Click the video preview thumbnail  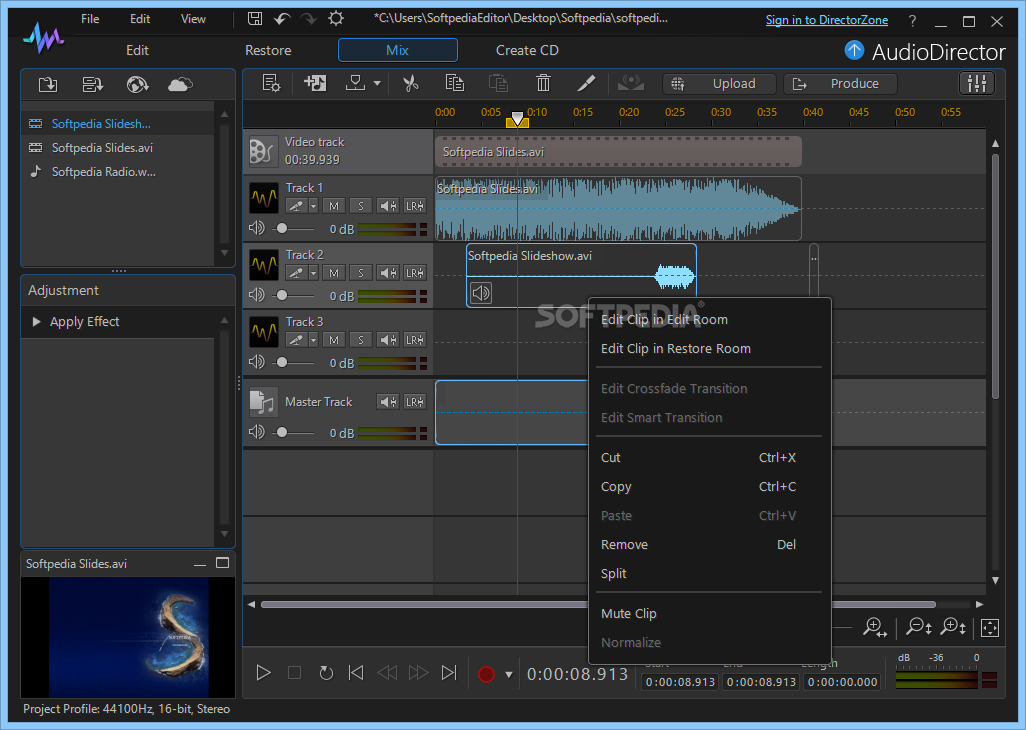(x=128, y=637)
